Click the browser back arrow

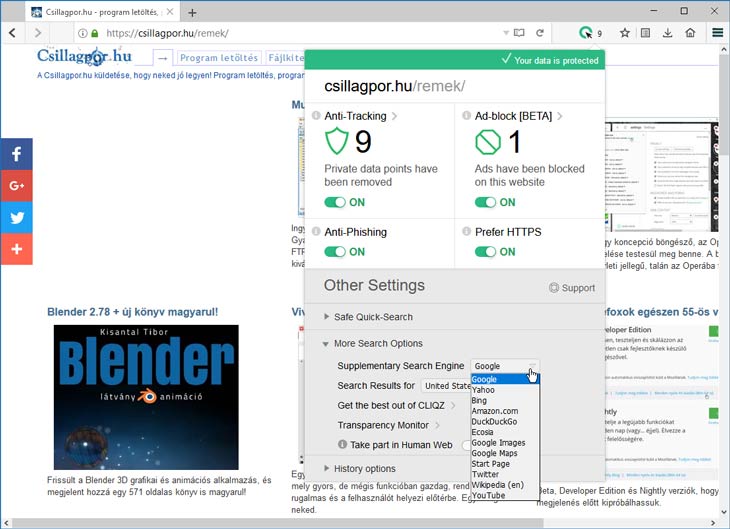tap(12, 33)
